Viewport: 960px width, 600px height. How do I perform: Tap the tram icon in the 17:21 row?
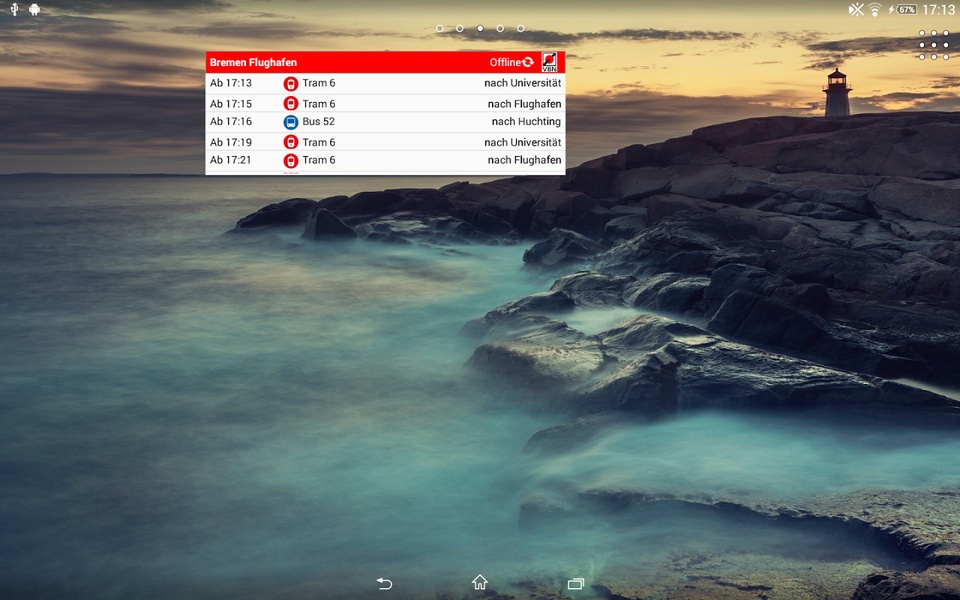pos(291,160)
